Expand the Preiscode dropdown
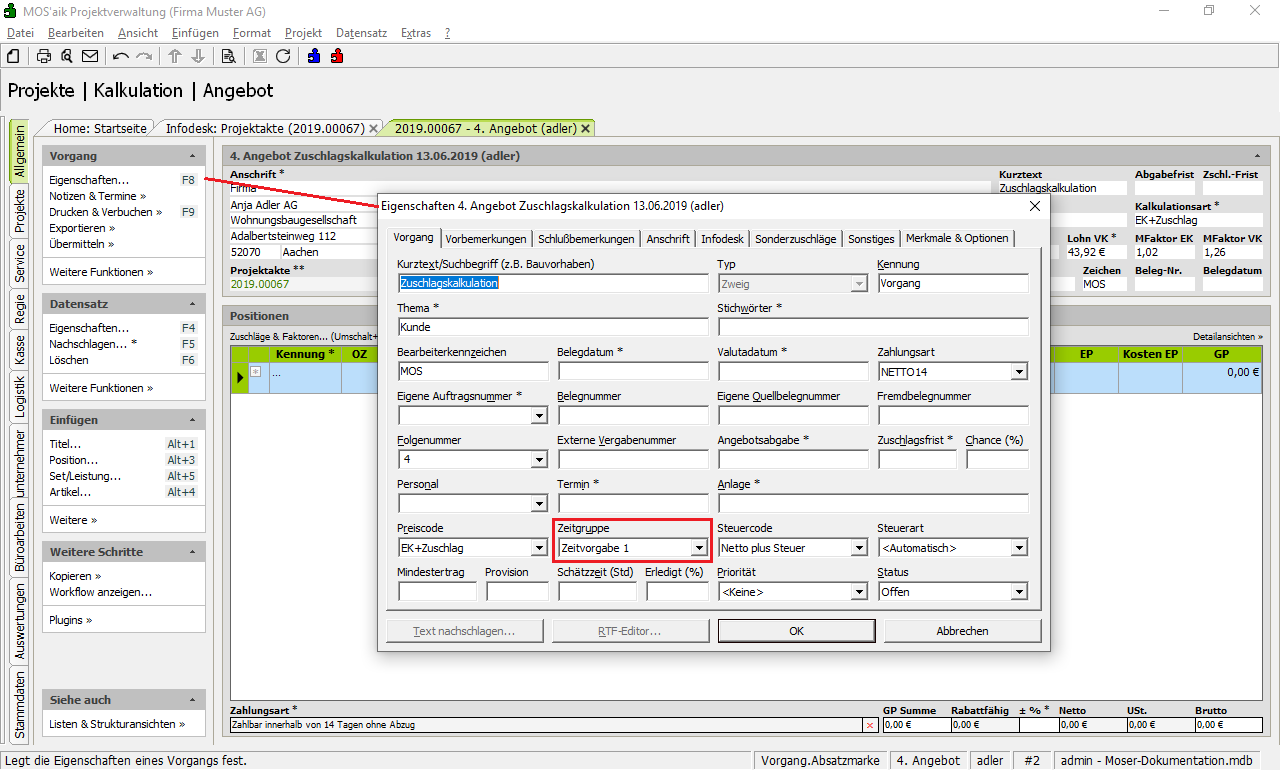The image size is (1280, 770). pos(539,548)
